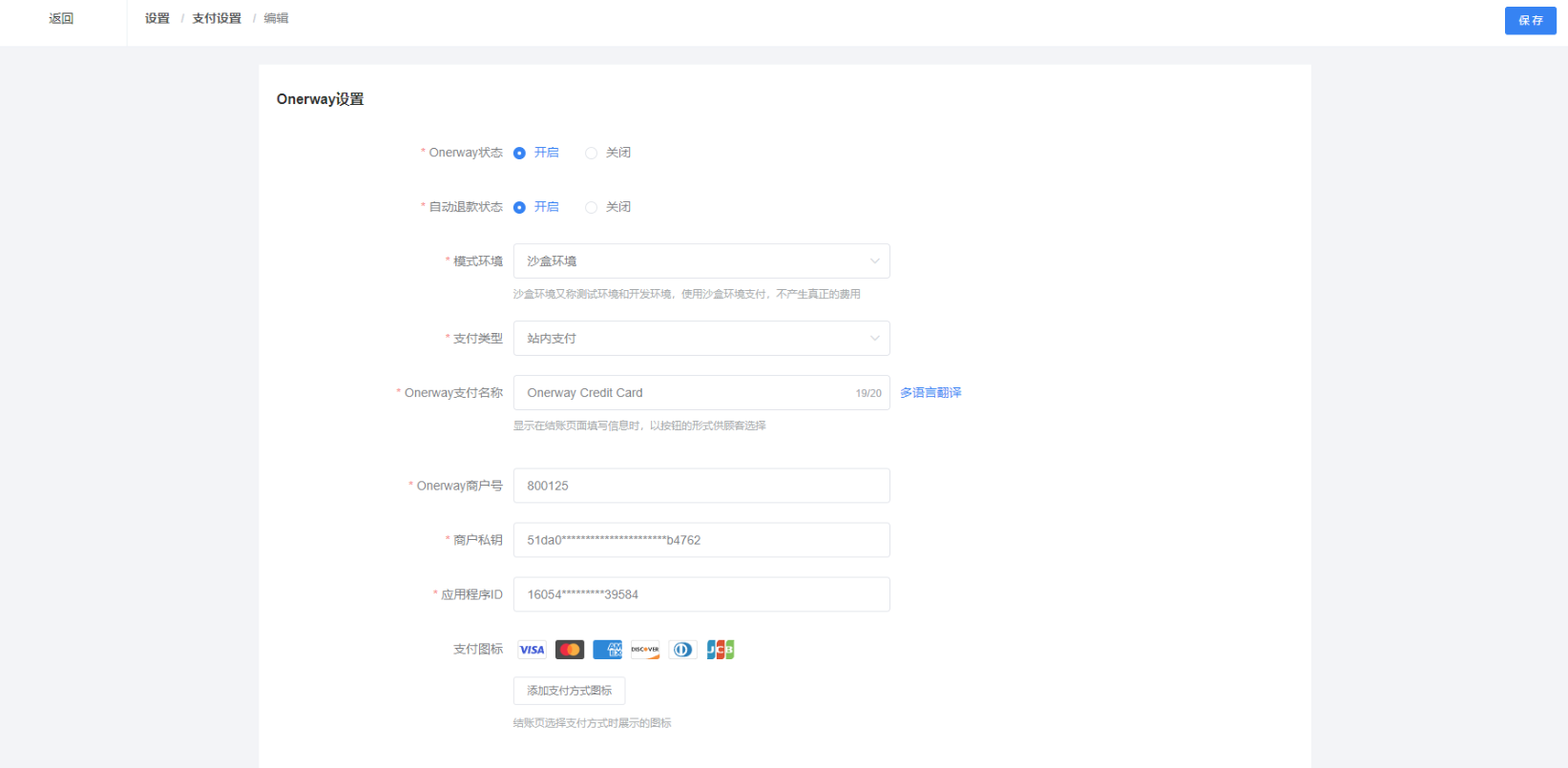The image size is (1568, 768).
Task: Save settings with 保存 button
Action: 1531,20
